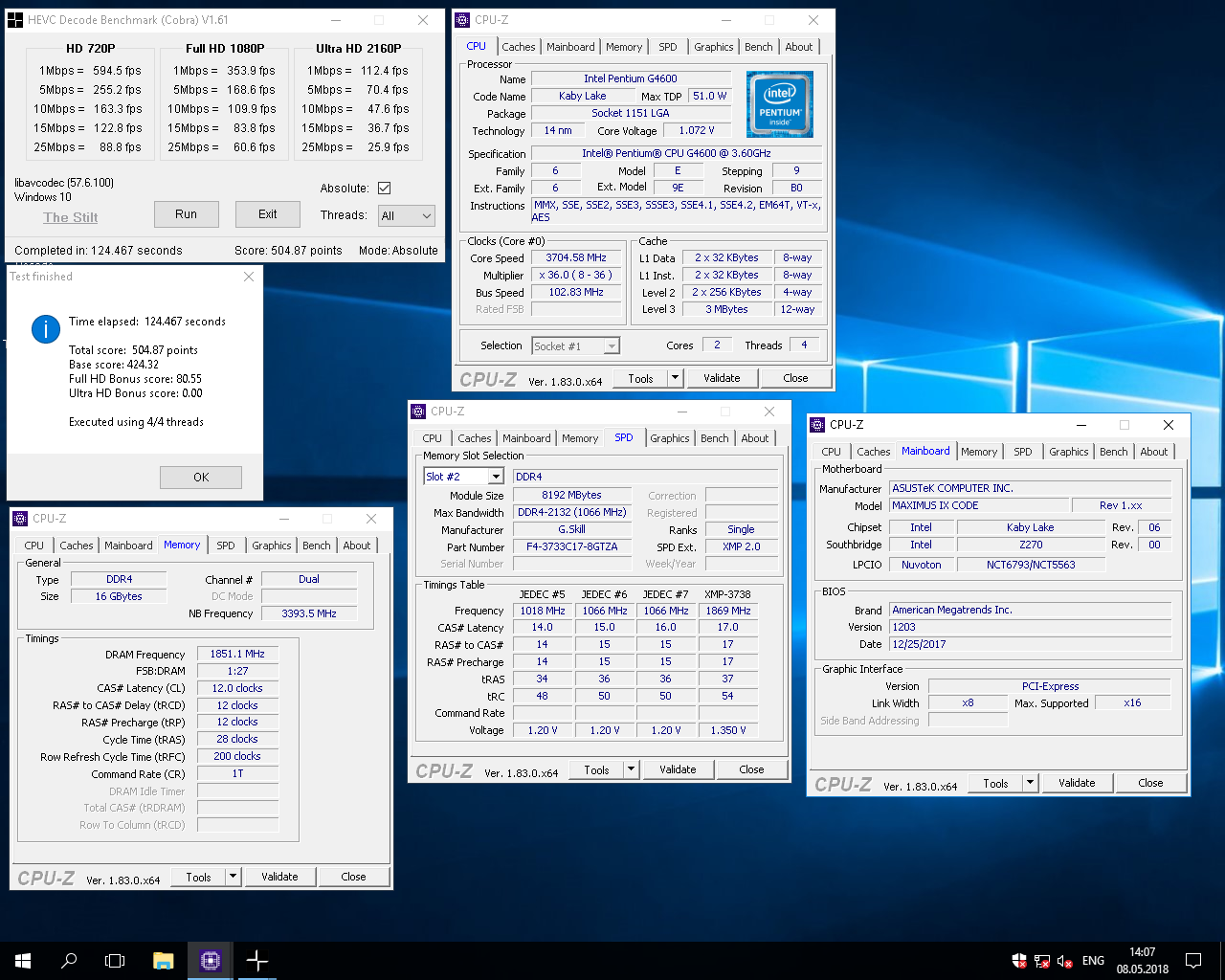The width and height of the screenshot is (1225, 980).
Task: Click the network tray icon
Action: 1042,961
